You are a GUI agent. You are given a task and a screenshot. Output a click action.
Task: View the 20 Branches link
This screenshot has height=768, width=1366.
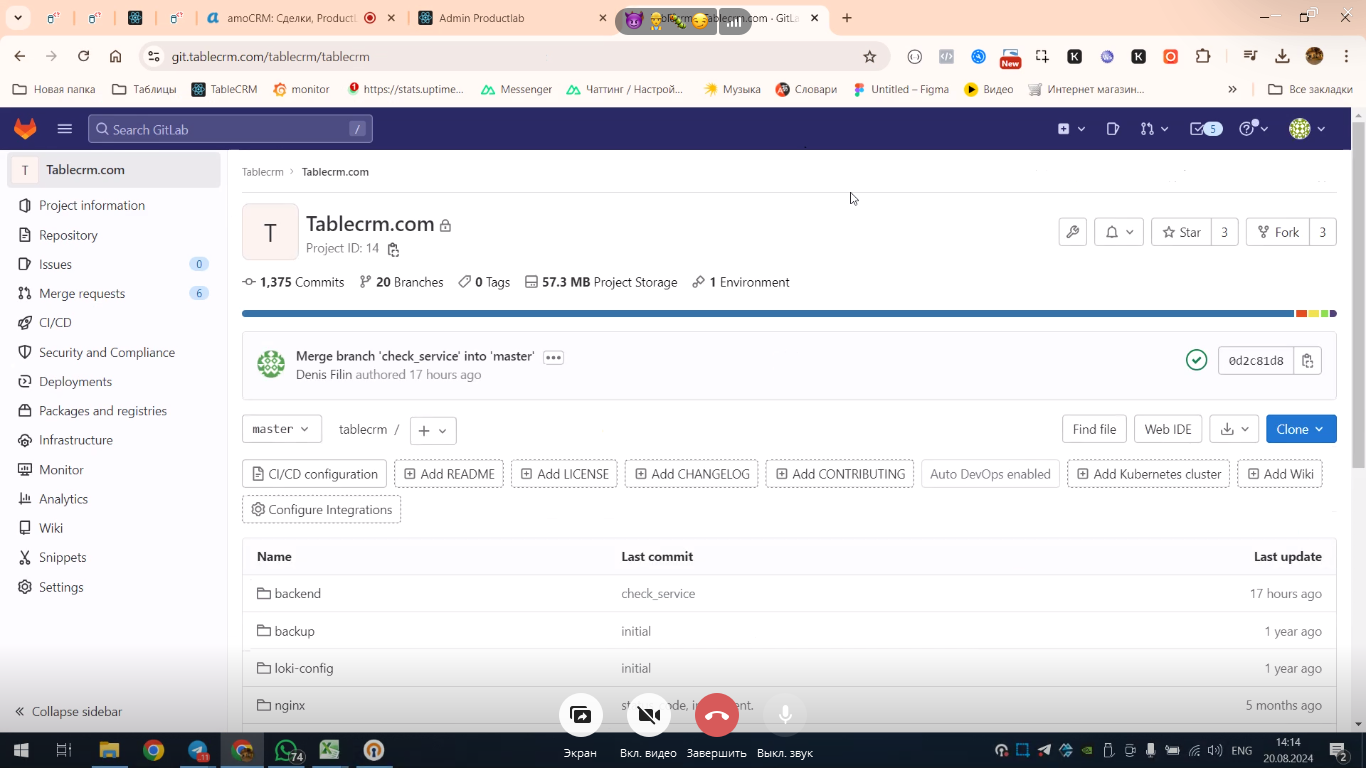coord(401,282)
